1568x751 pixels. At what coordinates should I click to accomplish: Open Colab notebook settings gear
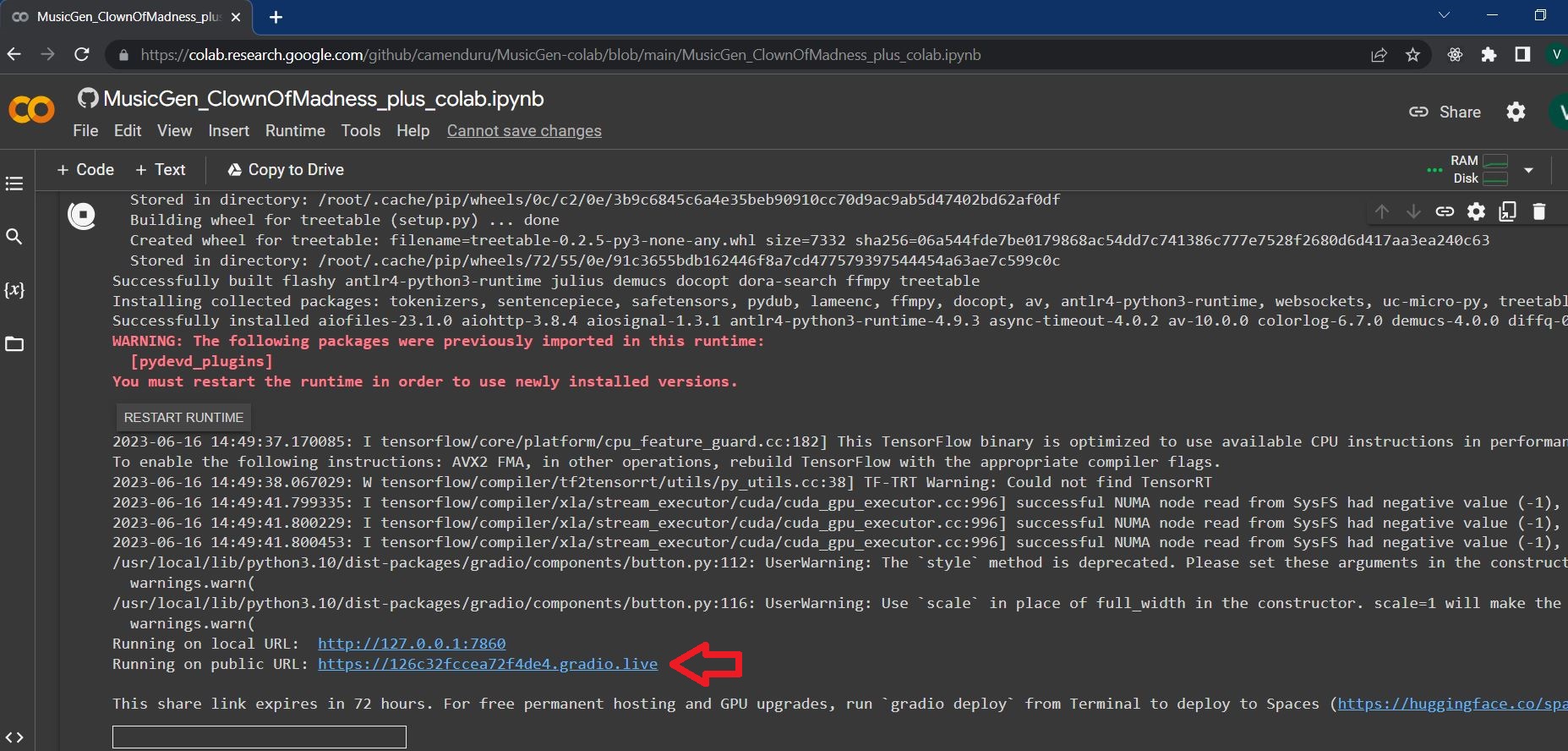point(1516,112)
